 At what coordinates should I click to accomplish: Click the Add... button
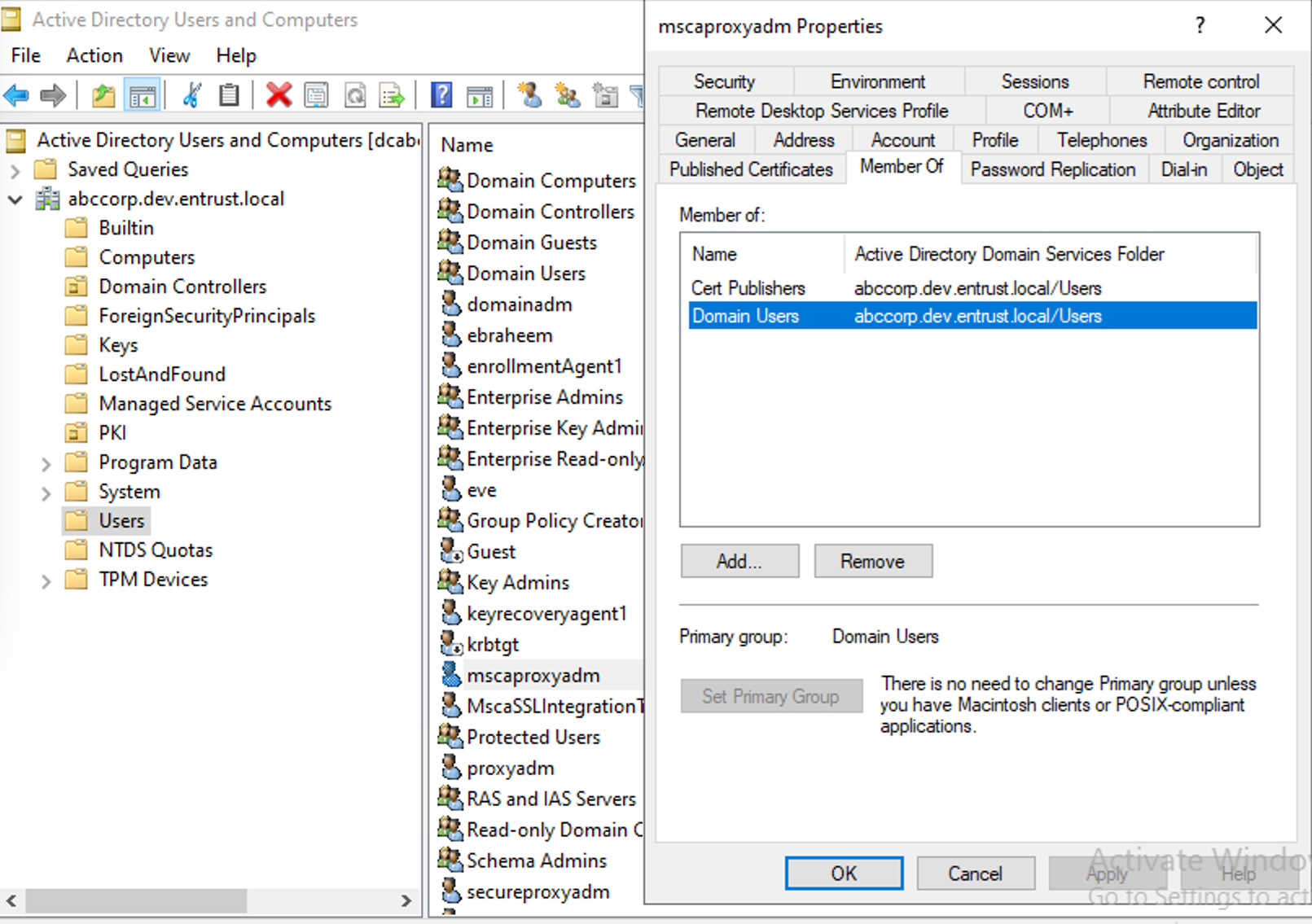coord(739,562)
